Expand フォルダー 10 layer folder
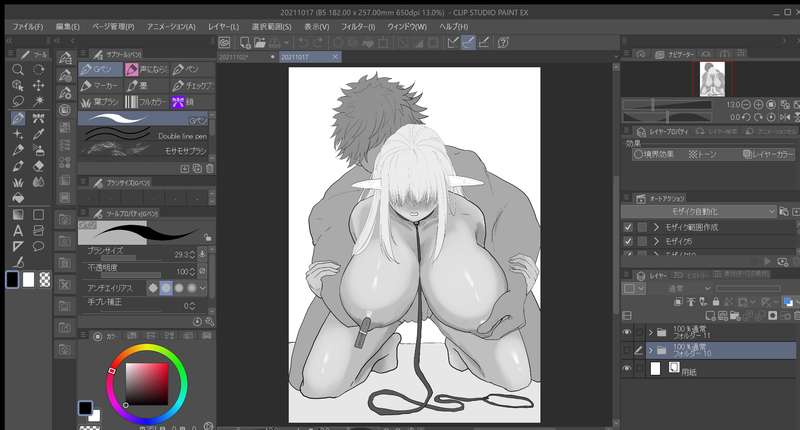Screen dimensions: 800x430 click(651, 350)
